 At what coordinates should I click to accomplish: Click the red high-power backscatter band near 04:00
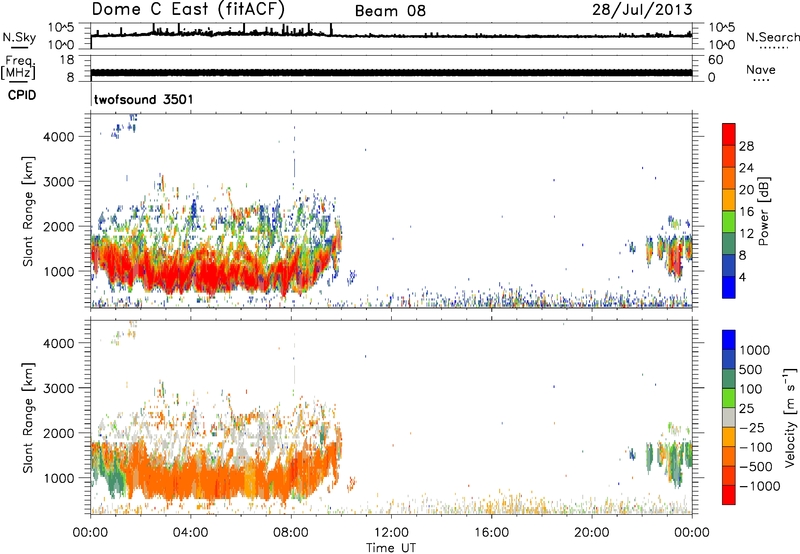click(202, 275)
